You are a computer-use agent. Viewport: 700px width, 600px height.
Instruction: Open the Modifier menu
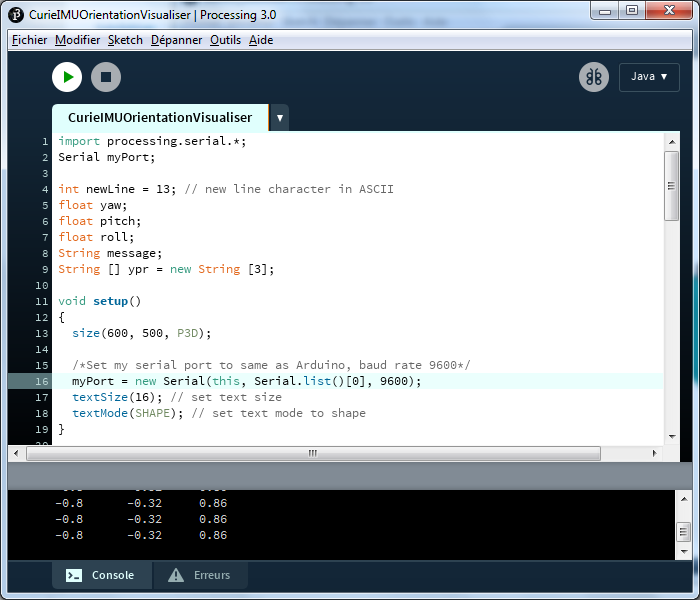tap(78, 40)
